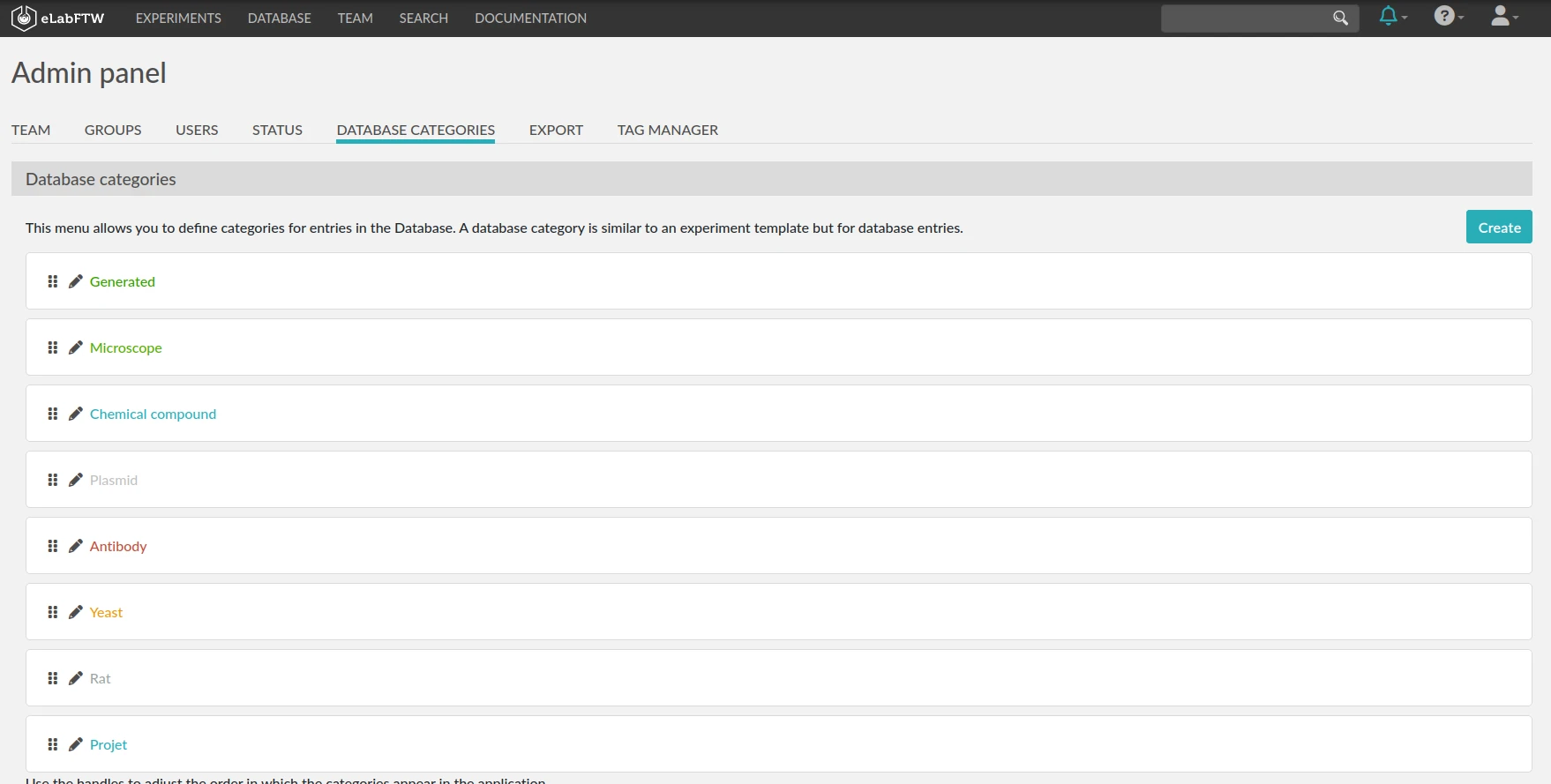Switch to the USERS tab

197,130
